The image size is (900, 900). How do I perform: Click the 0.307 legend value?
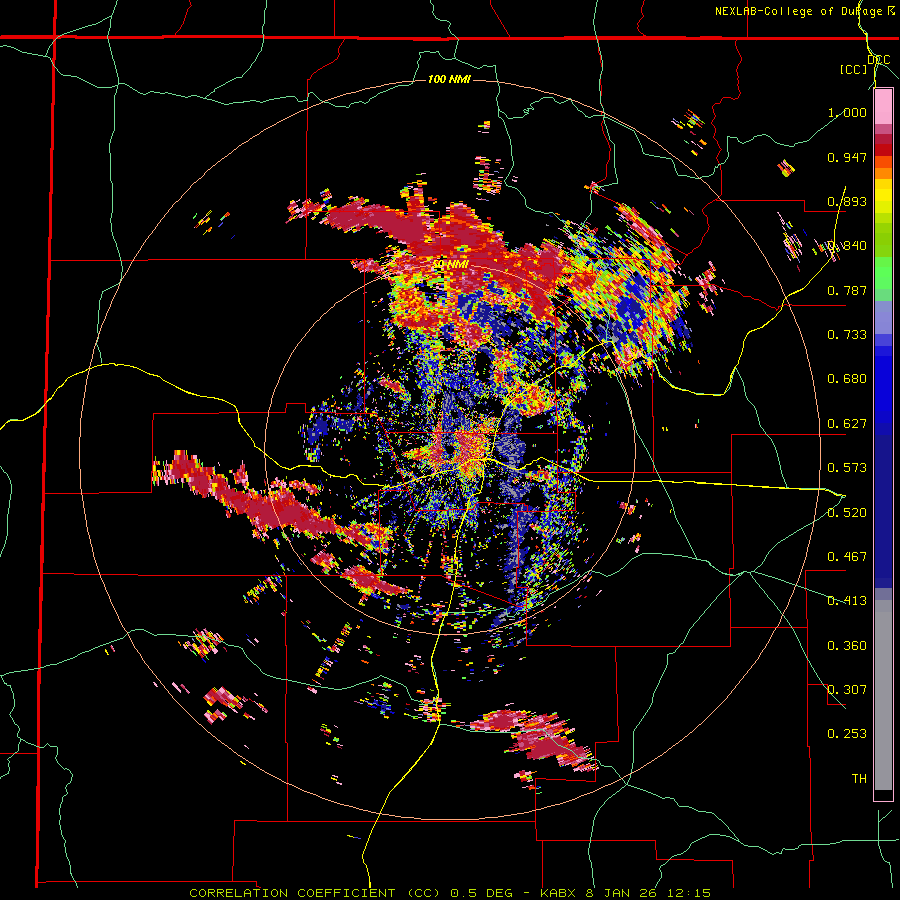coord(847,690)
